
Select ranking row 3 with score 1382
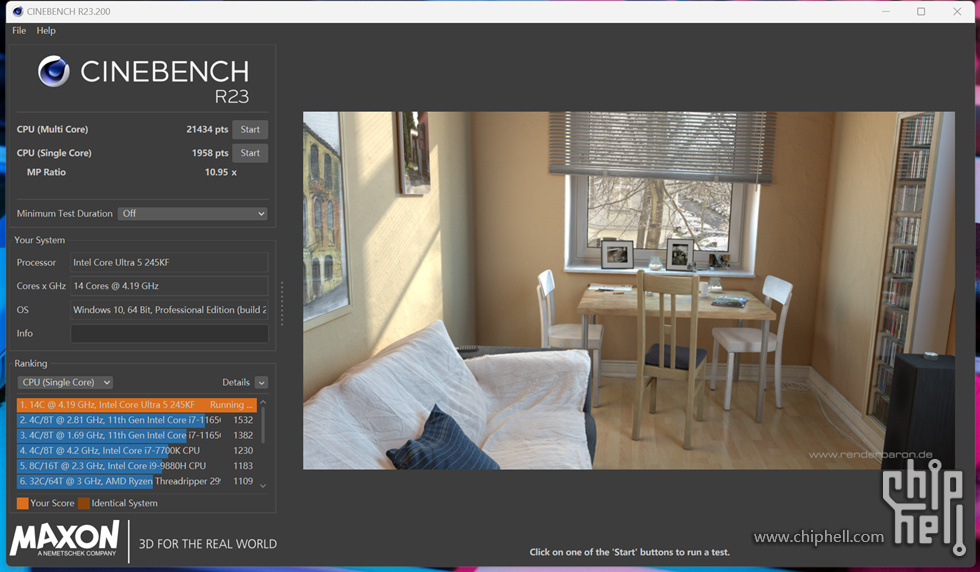click(x=137, y=435)
